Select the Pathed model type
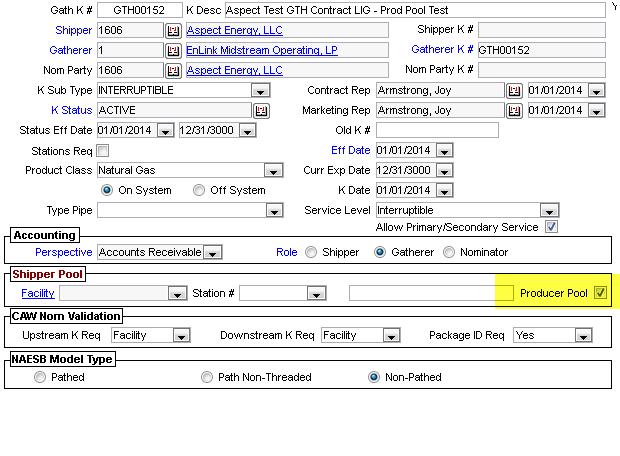The height and width of the screenshot is (456, 620). 40,377
